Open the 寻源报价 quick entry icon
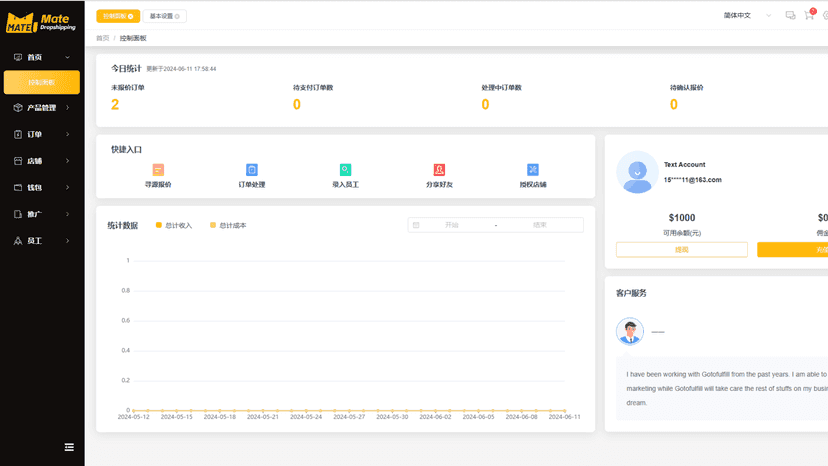This screenshot has height=466, width=828. (158, 170)
